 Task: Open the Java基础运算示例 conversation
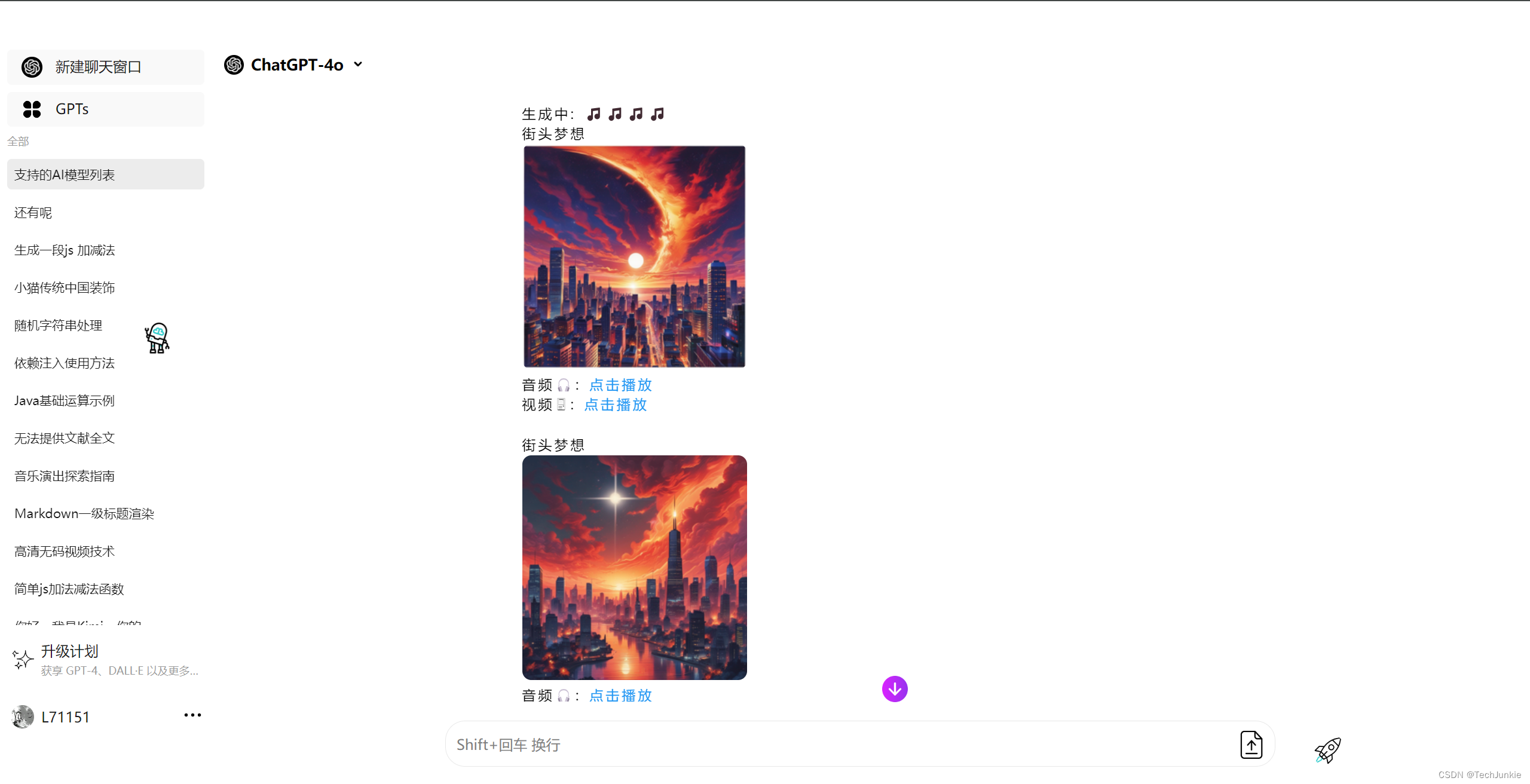[x=65, y=401]
